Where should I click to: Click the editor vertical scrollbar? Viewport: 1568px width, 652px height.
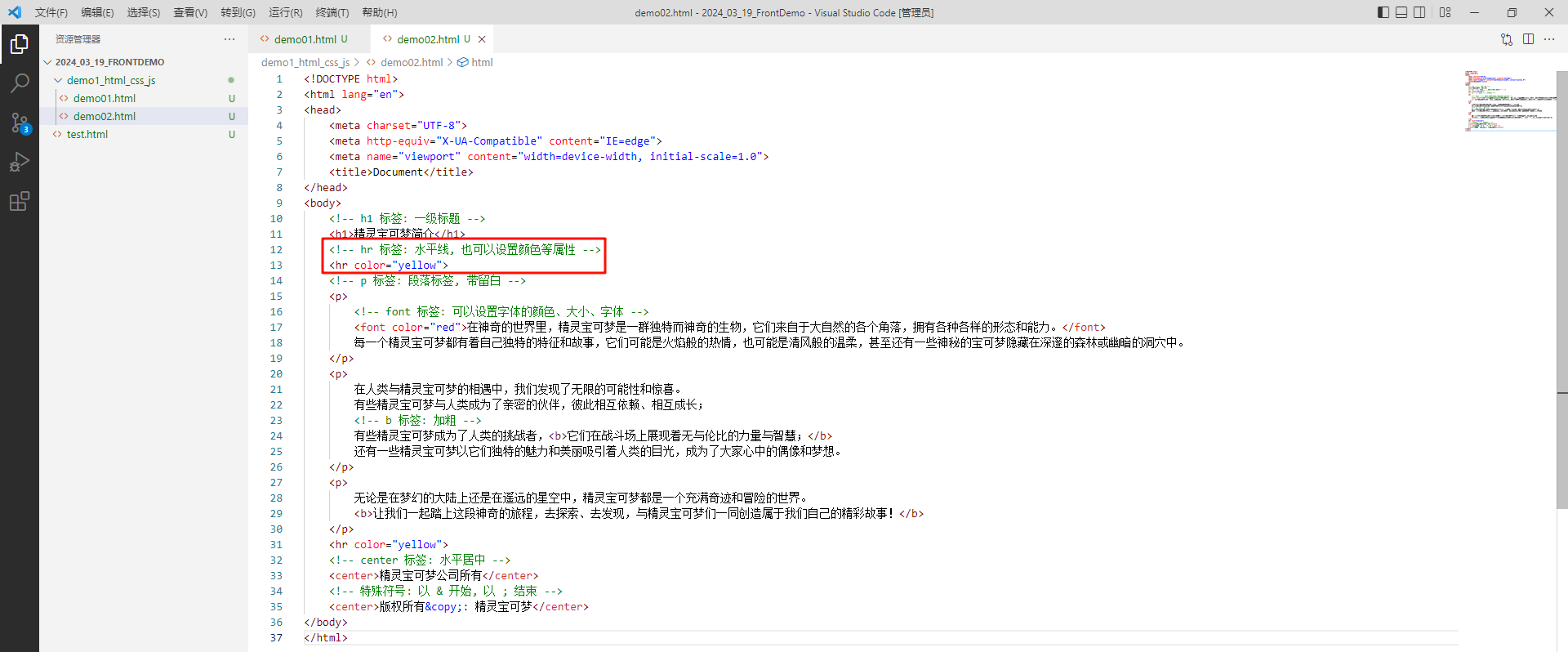coord(1561,290)
